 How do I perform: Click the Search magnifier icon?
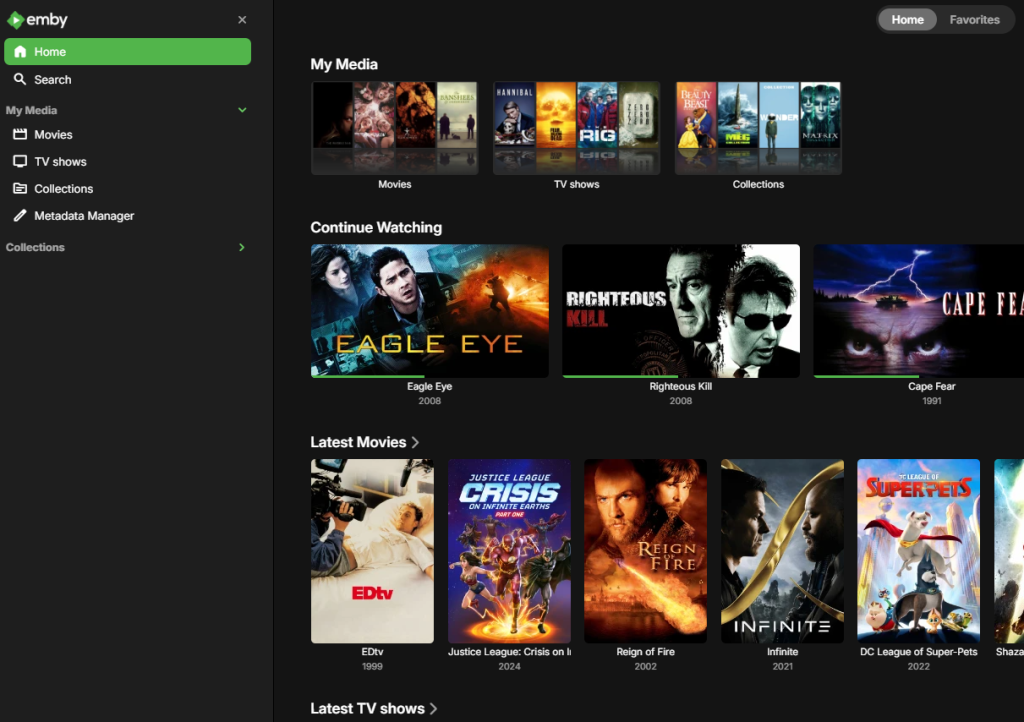coord(20,79)
